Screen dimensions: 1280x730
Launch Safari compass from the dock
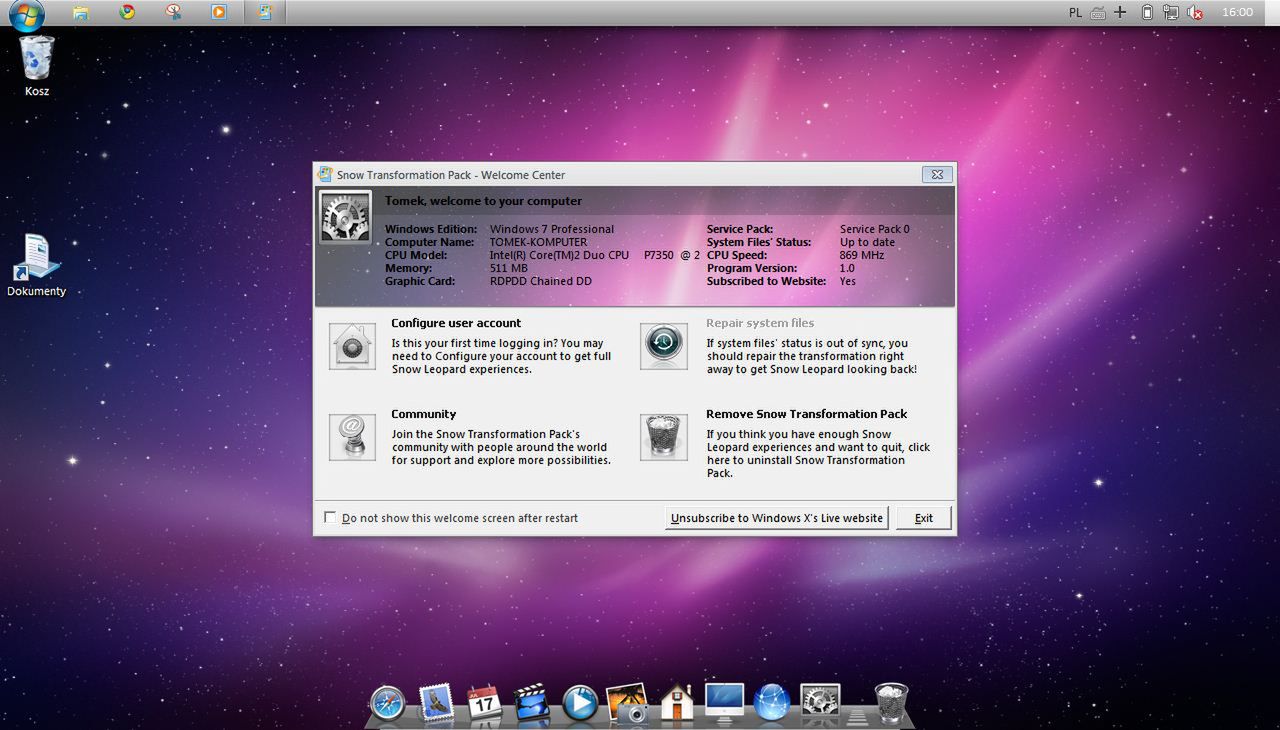(x=387, y=703)
